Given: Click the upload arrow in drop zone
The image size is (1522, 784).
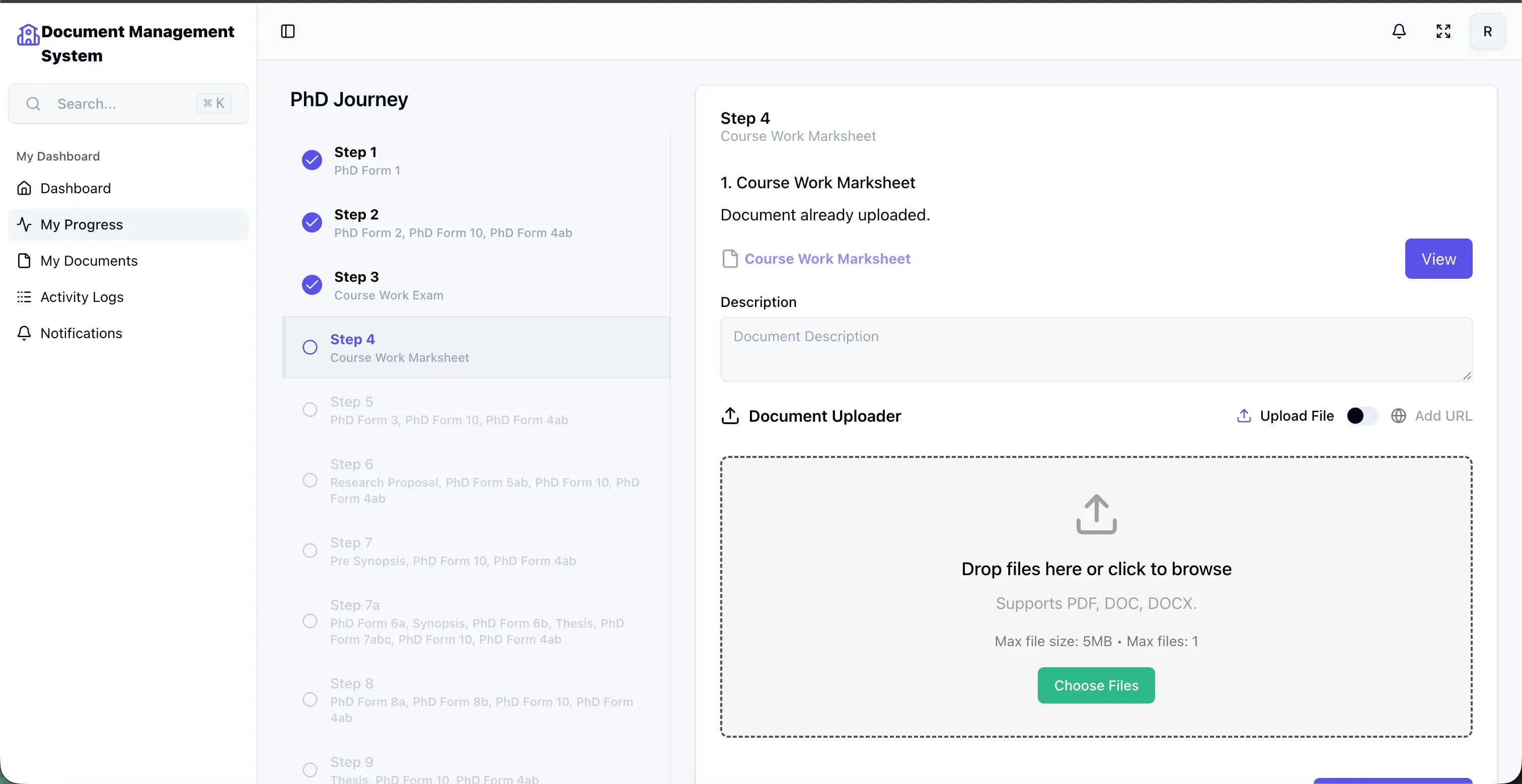Looking at the screenshot, I should tap(1096, 514).
